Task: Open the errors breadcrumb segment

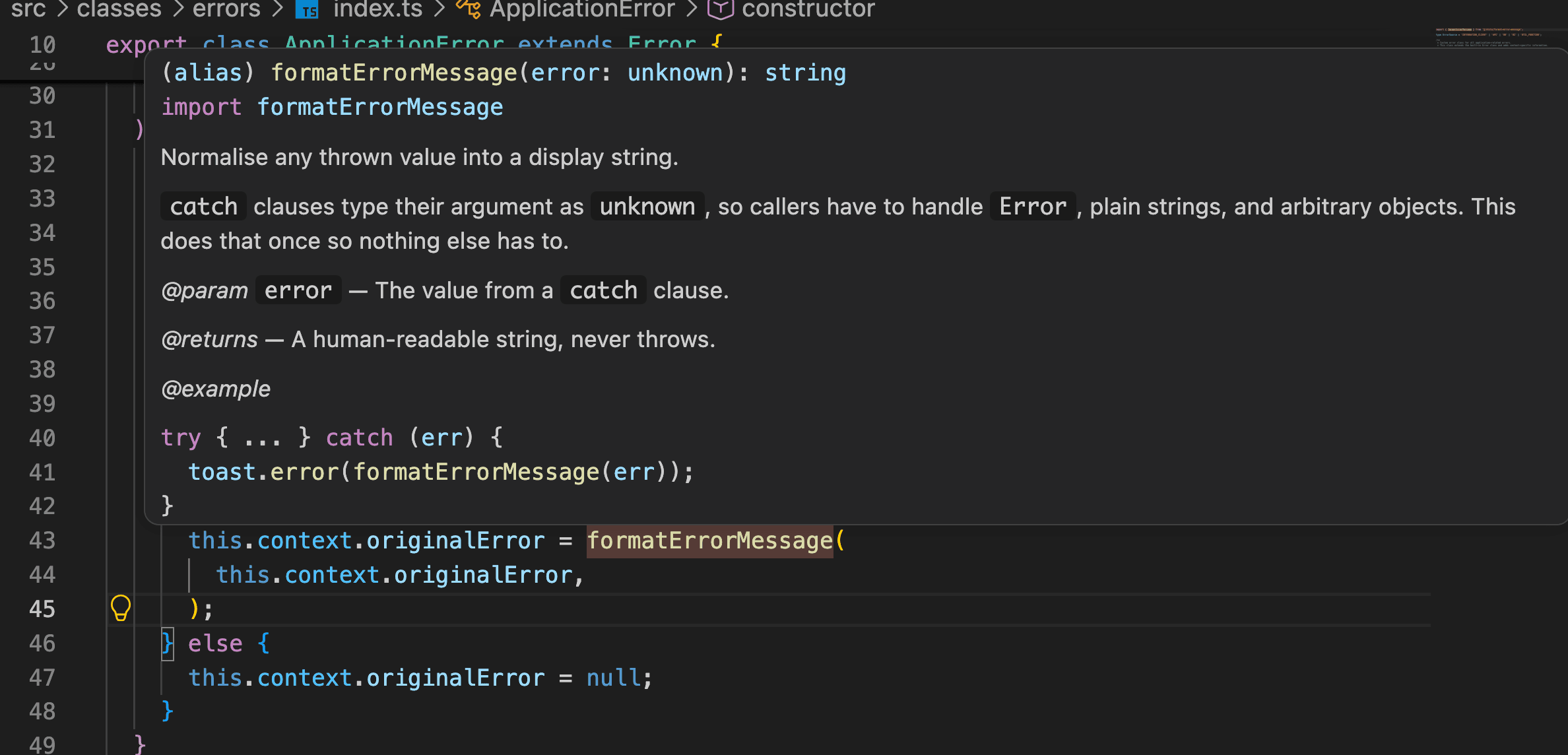Action: 226,9
